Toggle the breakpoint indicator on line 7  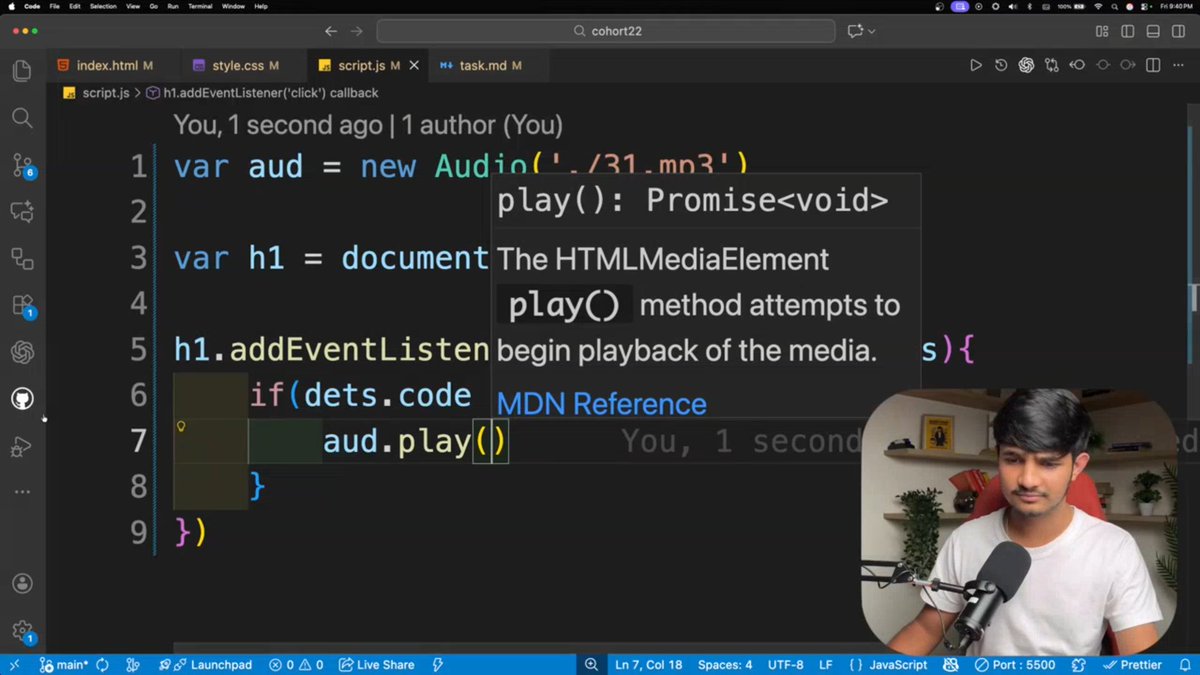tap(181, 427)
